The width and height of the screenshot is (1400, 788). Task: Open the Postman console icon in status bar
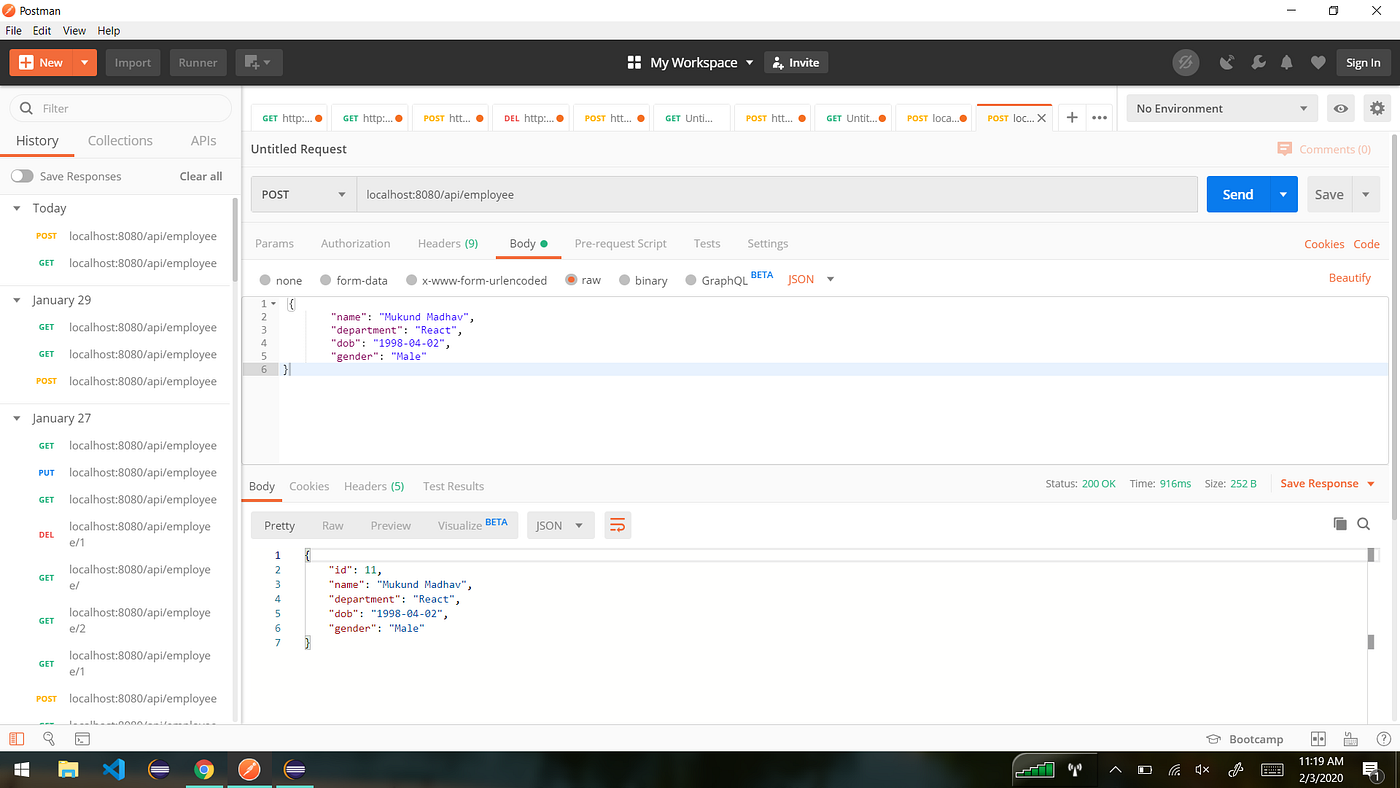(83, 739)
